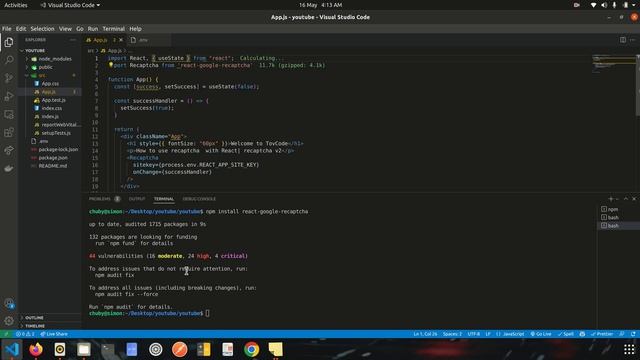This screenshot has width=640, height=360.
Task: Expand the TIMELINE section
Action: 50,326
